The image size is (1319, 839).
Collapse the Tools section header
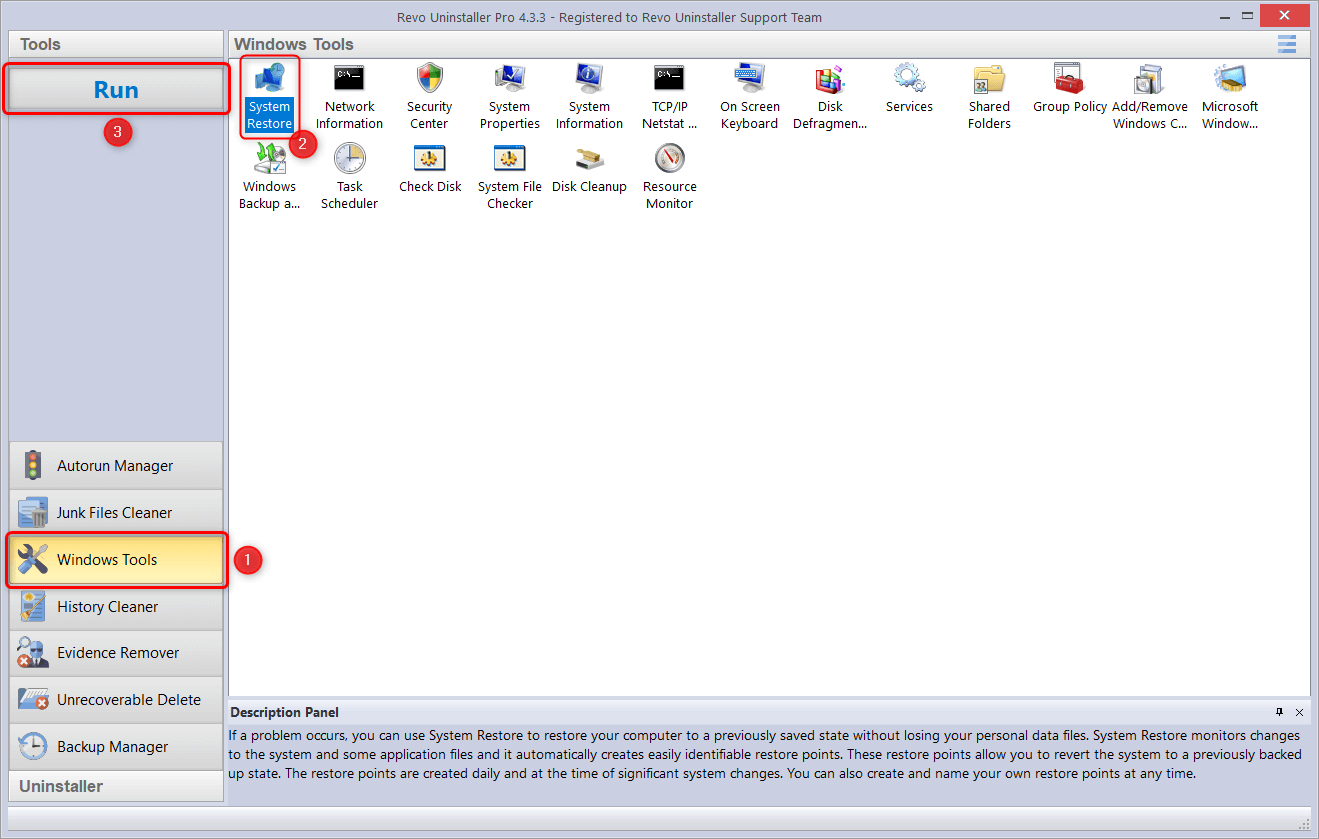click(116, 44)
